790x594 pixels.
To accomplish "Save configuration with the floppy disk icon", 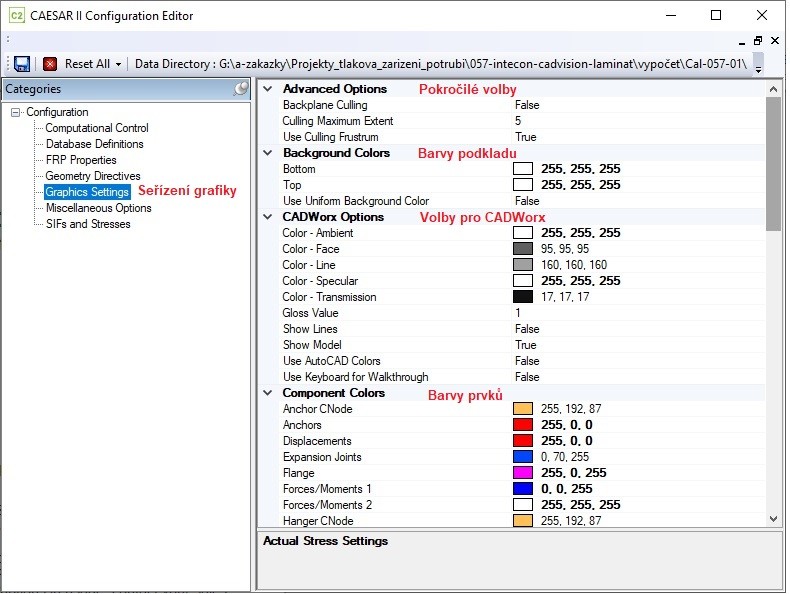I will click(22, 64).
